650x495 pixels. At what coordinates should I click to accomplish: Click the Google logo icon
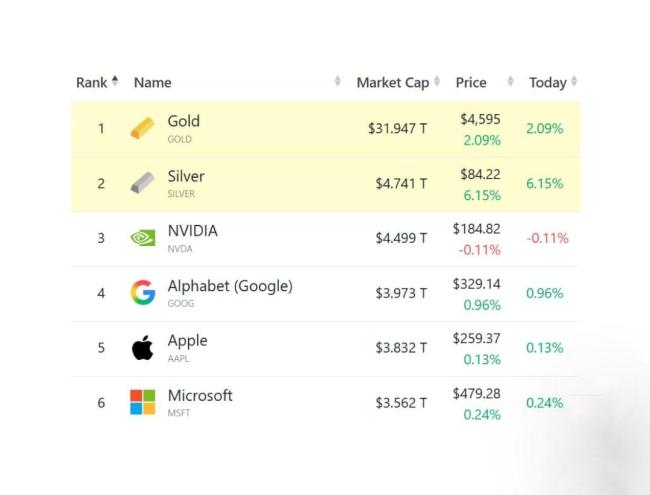point(143,293)
